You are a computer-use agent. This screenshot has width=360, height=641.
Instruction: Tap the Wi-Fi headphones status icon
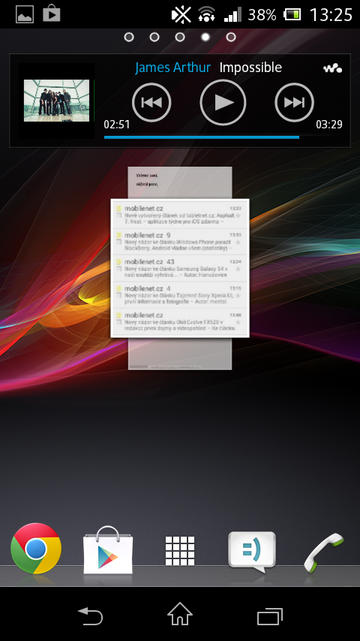tap(207, 15)
